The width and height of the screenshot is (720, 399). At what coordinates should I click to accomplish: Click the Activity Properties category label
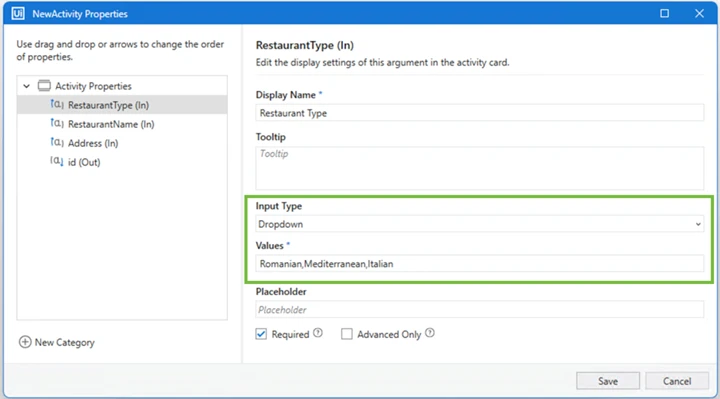(93, 86)
